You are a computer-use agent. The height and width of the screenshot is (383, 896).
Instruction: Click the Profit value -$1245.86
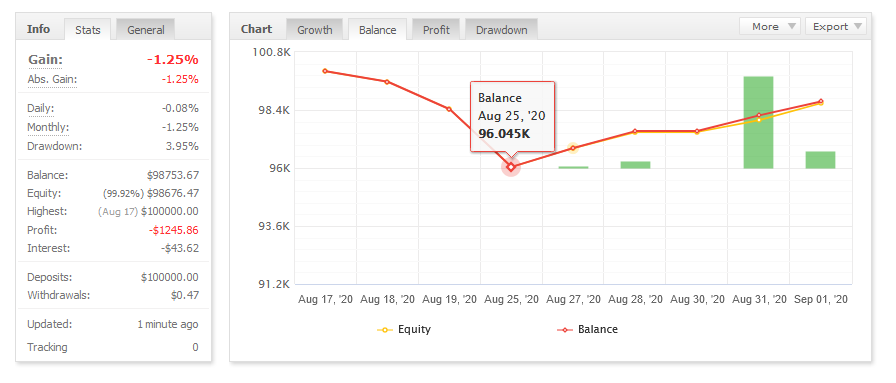pos(173,230)
